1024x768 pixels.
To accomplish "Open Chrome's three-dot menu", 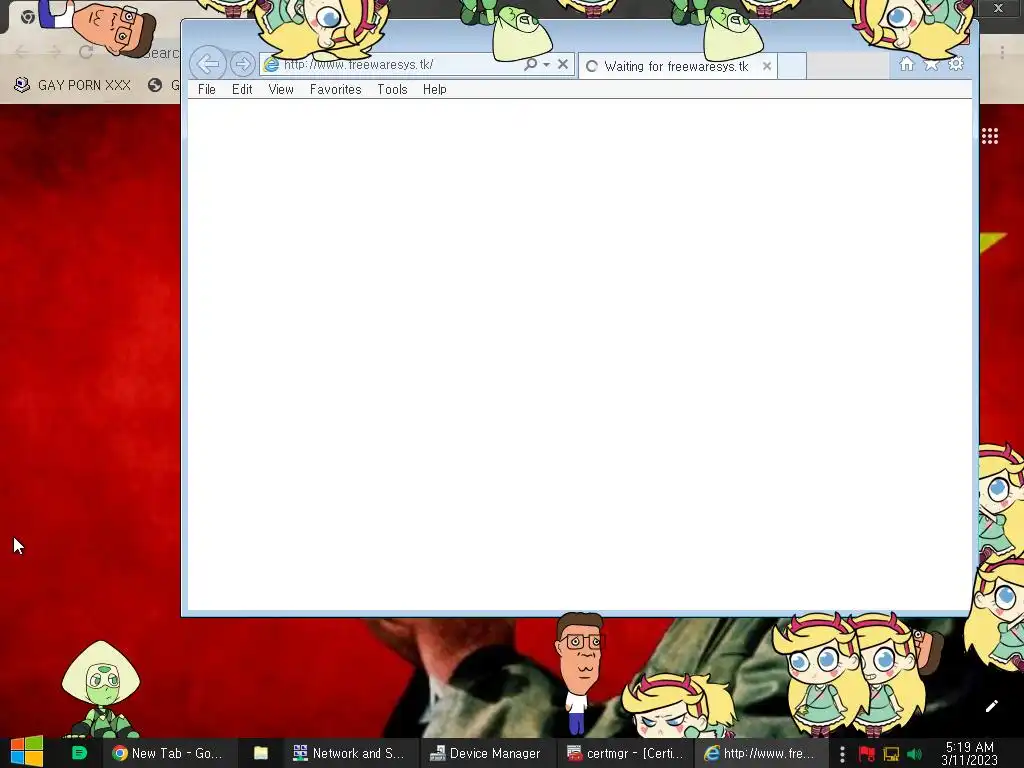I will (1002, 52).
